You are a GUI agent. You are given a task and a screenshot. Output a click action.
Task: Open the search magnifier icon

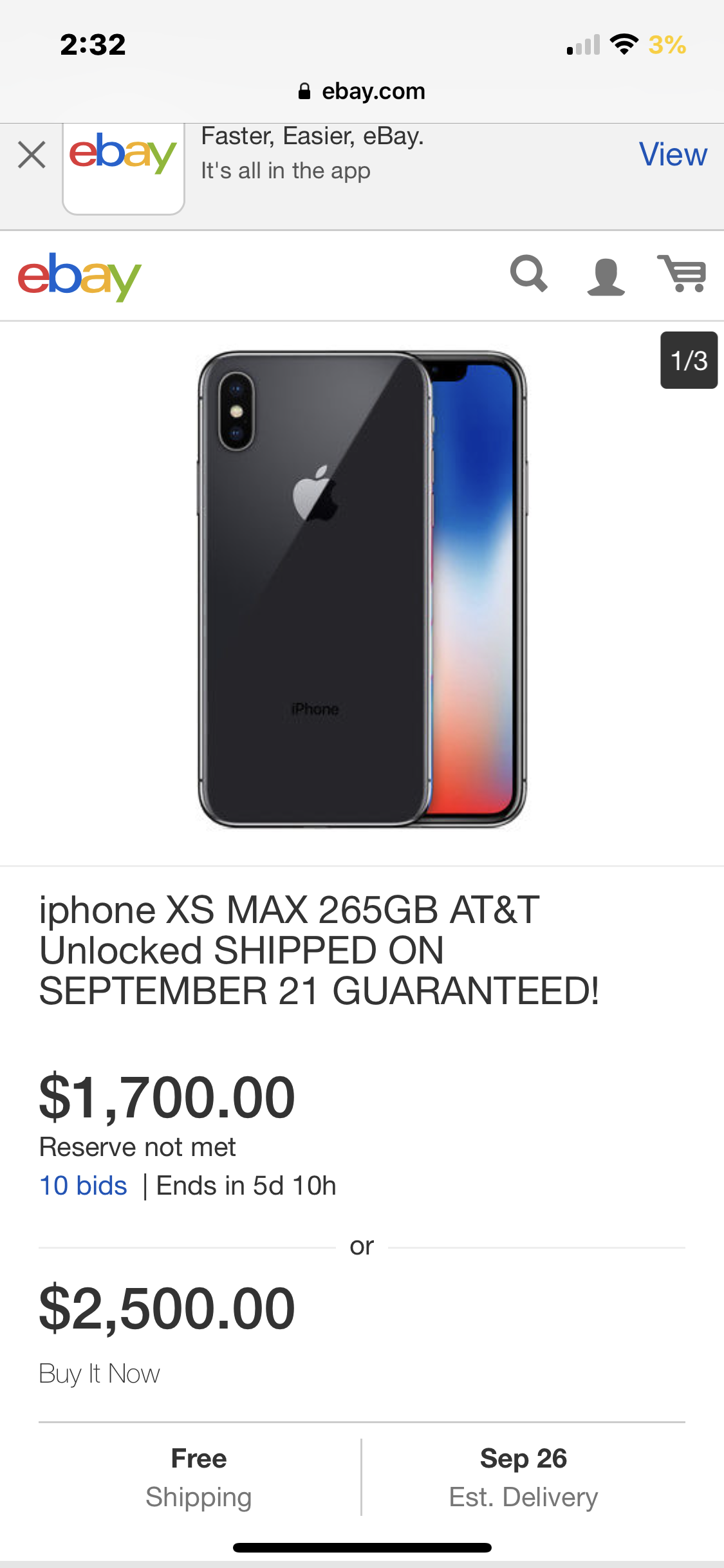529,274
